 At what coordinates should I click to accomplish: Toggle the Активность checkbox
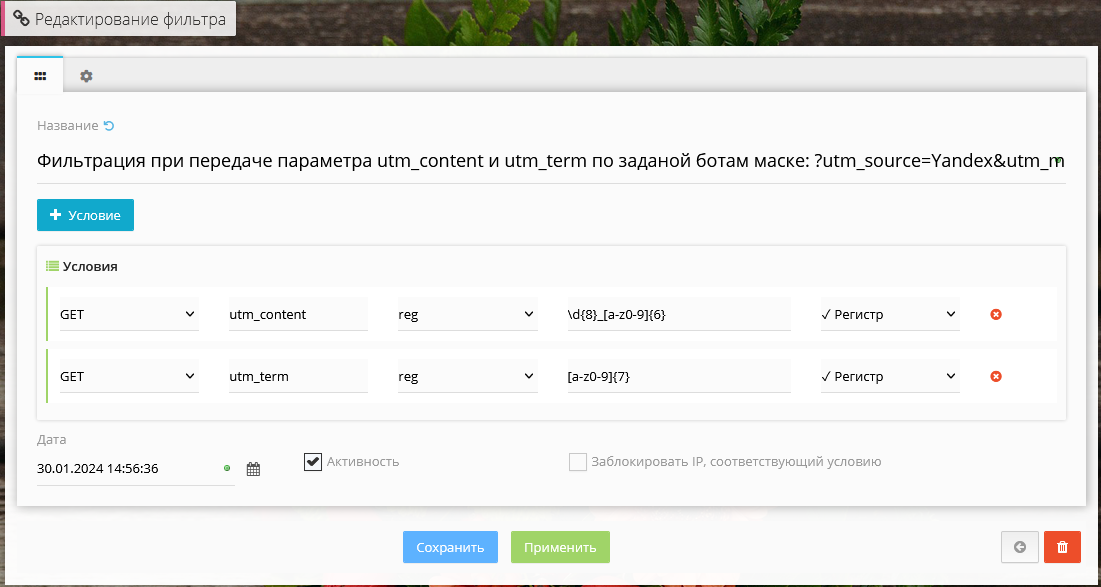point(313,461)
